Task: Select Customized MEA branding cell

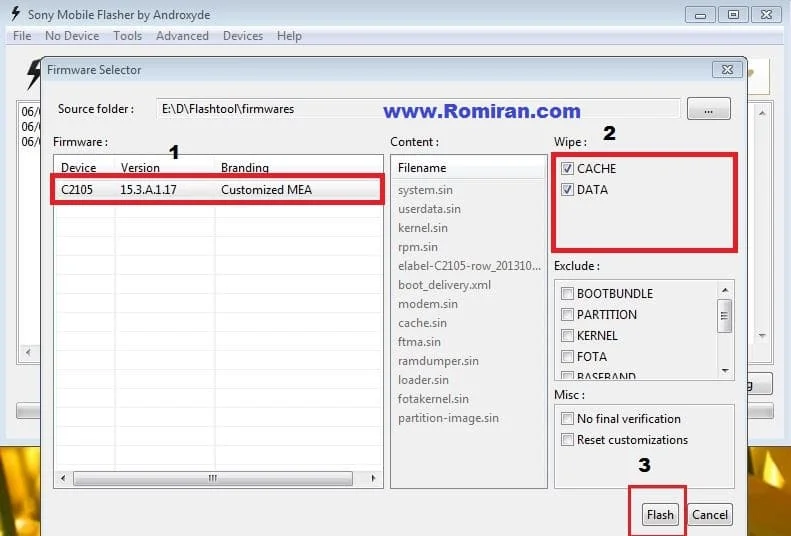Action: point(266,190)
